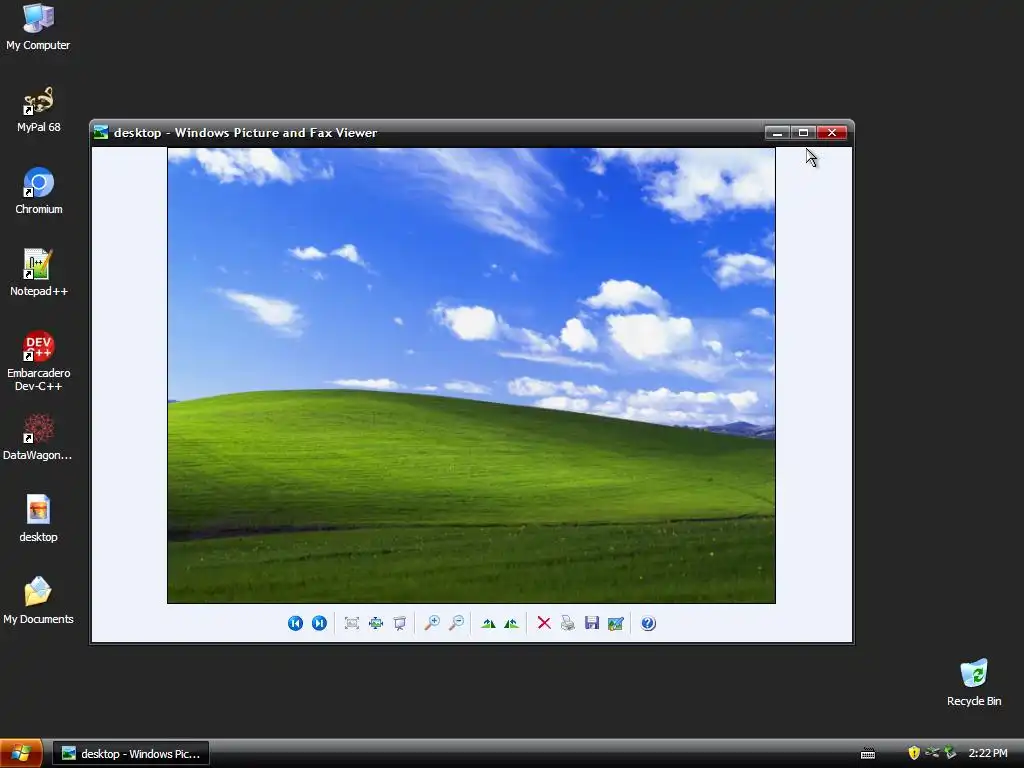Click the Bliss picture in the viewer
1024x768 pixels.
click(472, 376)
